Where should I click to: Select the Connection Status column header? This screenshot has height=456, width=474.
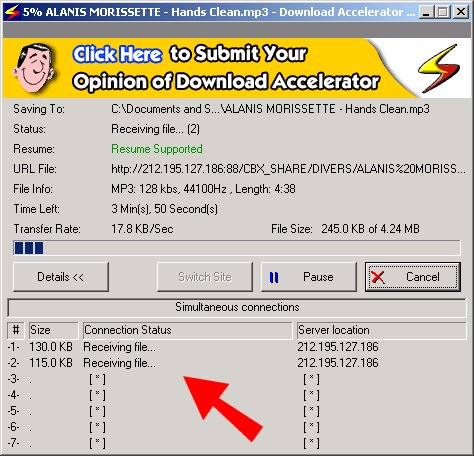[x=188, y=330]
